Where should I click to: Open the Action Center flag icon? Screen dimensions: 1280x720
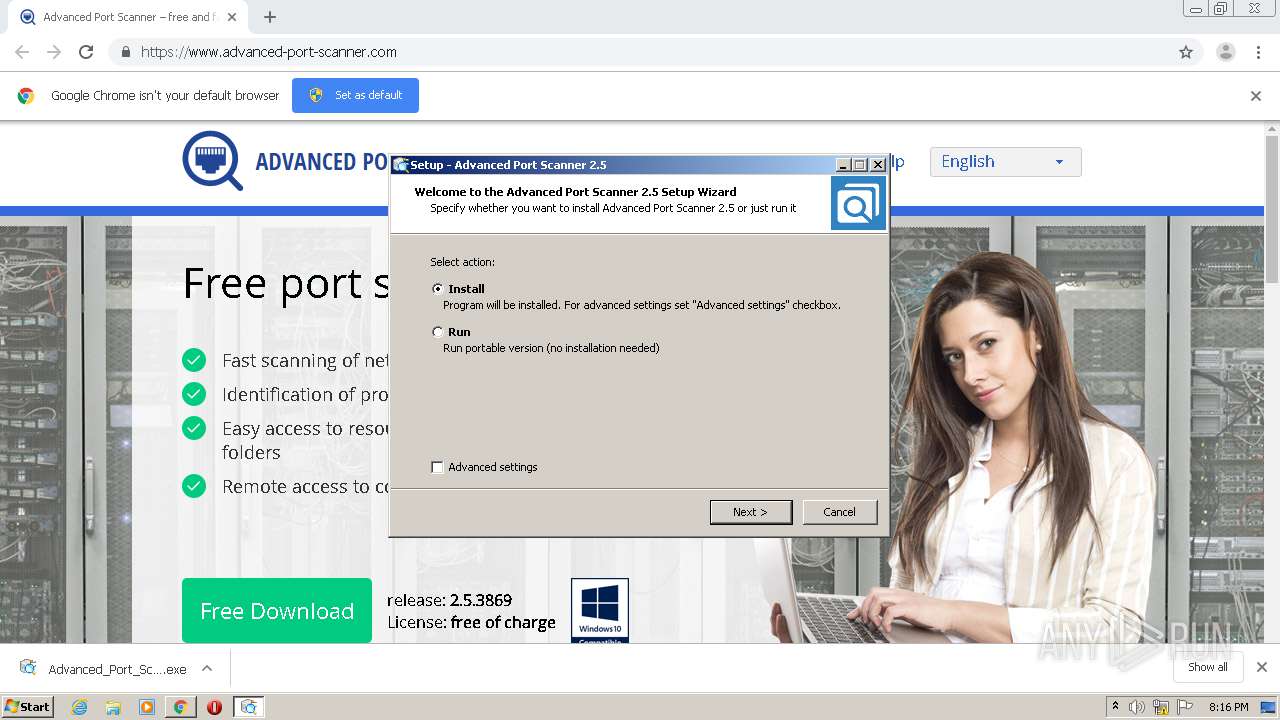point(1185,707)
